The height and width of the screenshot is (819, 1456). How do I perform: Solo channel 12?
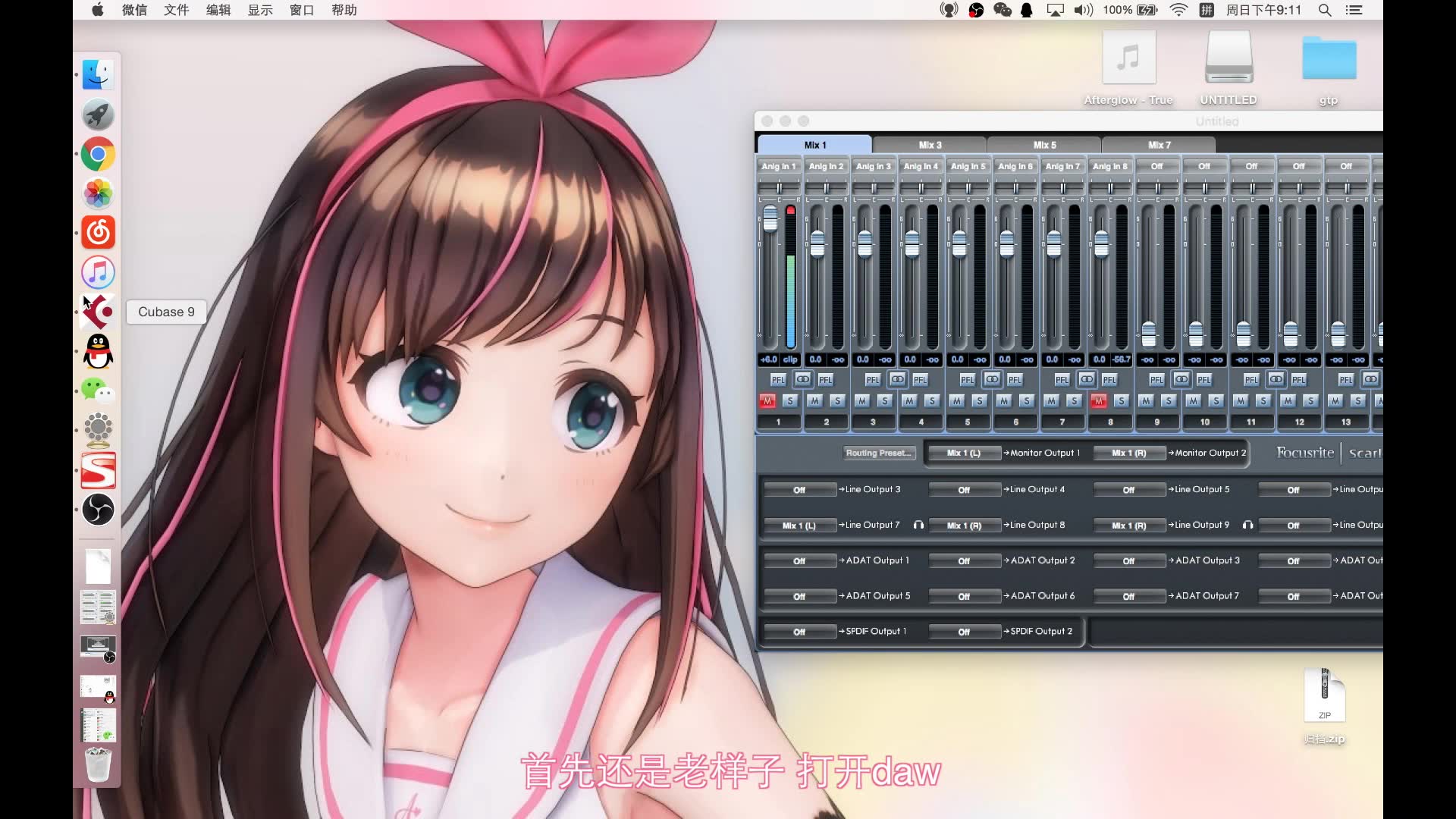(x=1310, y=400)
